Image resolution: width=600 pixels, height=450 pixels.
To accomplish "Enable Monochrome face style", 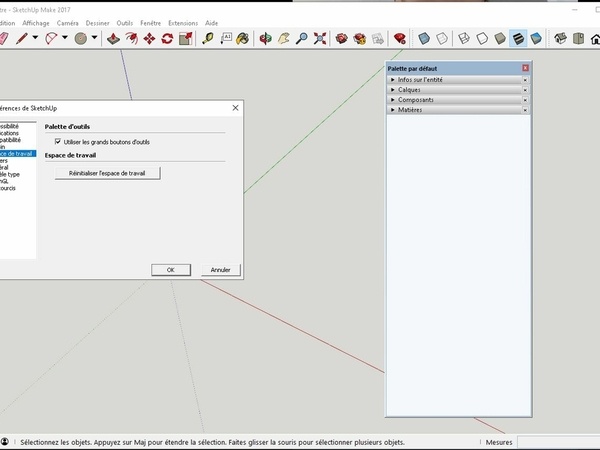I will (536, 39).
